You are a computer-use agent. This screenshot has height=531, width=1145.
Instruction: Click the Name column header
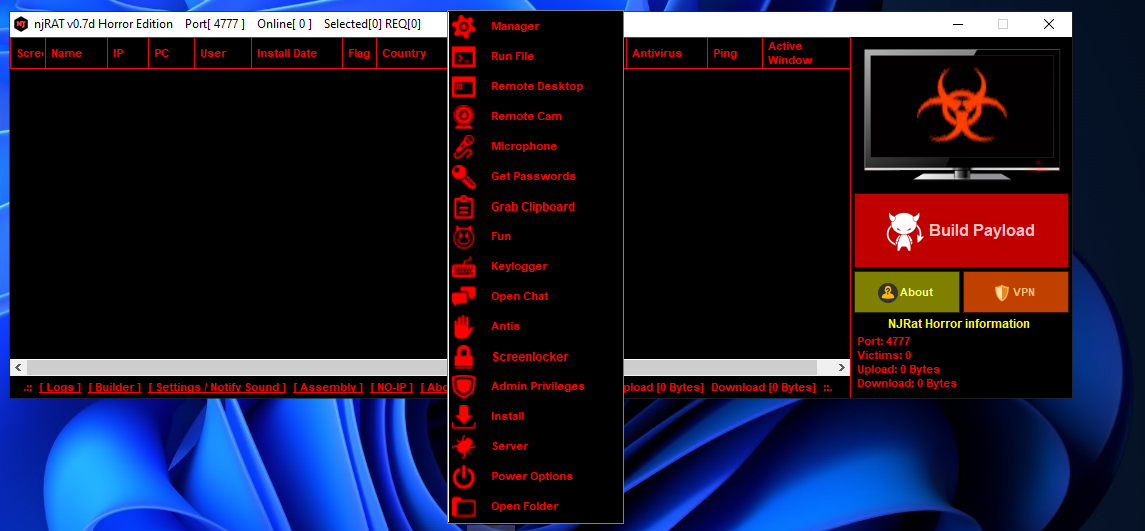(x=76, y=53)
